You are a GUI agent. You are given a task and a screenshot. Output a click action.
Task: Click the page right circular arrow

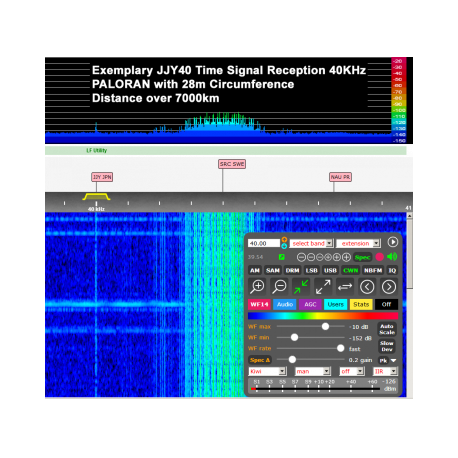tap(389, 287)
